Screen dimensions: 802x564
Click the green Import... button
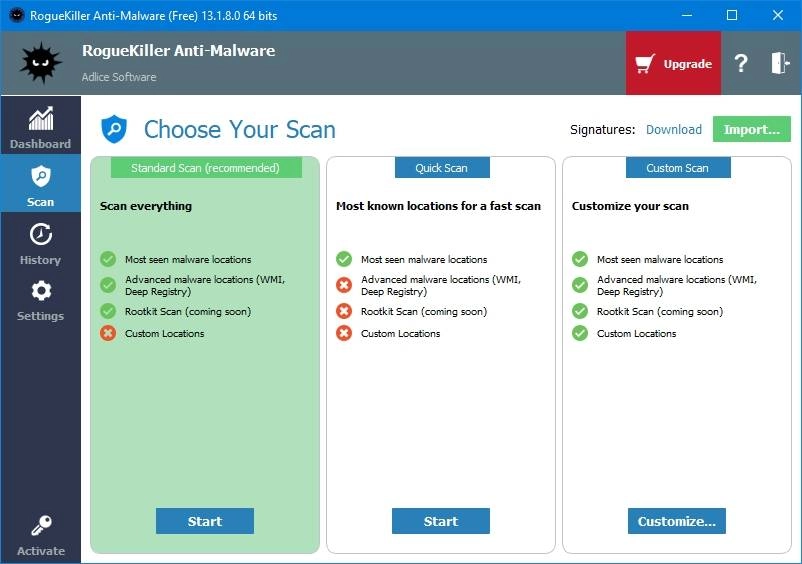tap(751, 129)
